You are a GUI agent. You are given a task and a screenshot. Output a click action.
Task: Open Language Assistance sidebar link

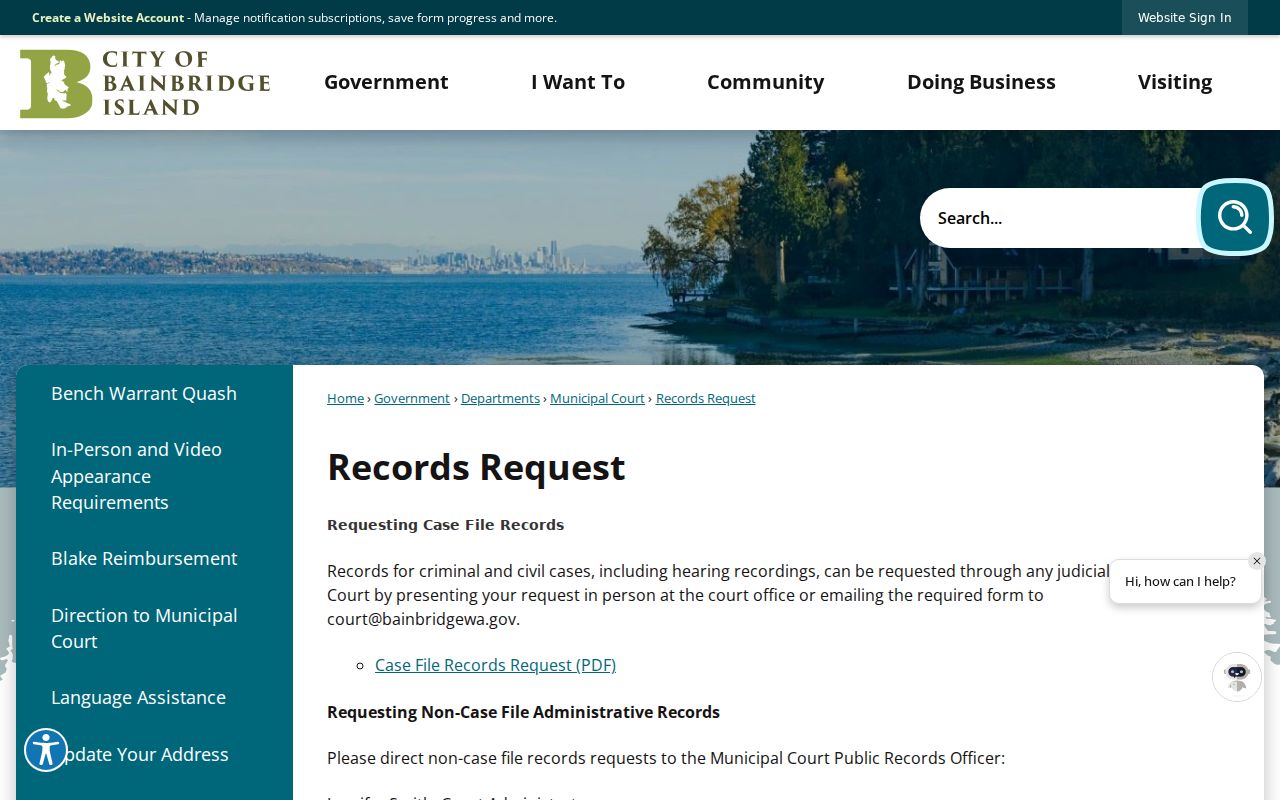click(x=138, y=697)
